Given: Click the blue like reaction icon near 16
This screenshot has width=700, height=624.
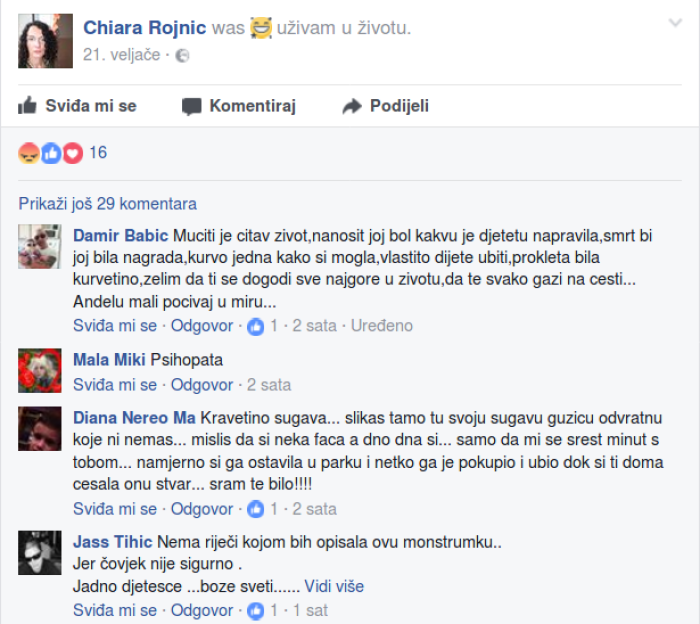Looking at the screenshot, I should tap(51, 153).
